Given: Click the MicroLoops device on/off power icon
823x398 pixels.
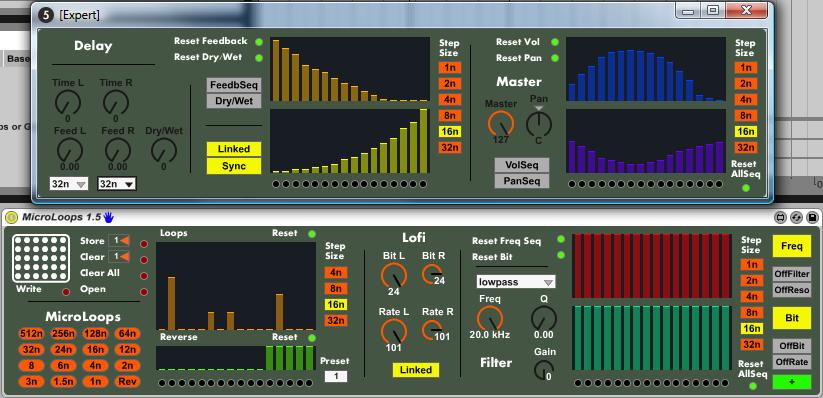Looking at the screenshot, I should pos(12,217).
